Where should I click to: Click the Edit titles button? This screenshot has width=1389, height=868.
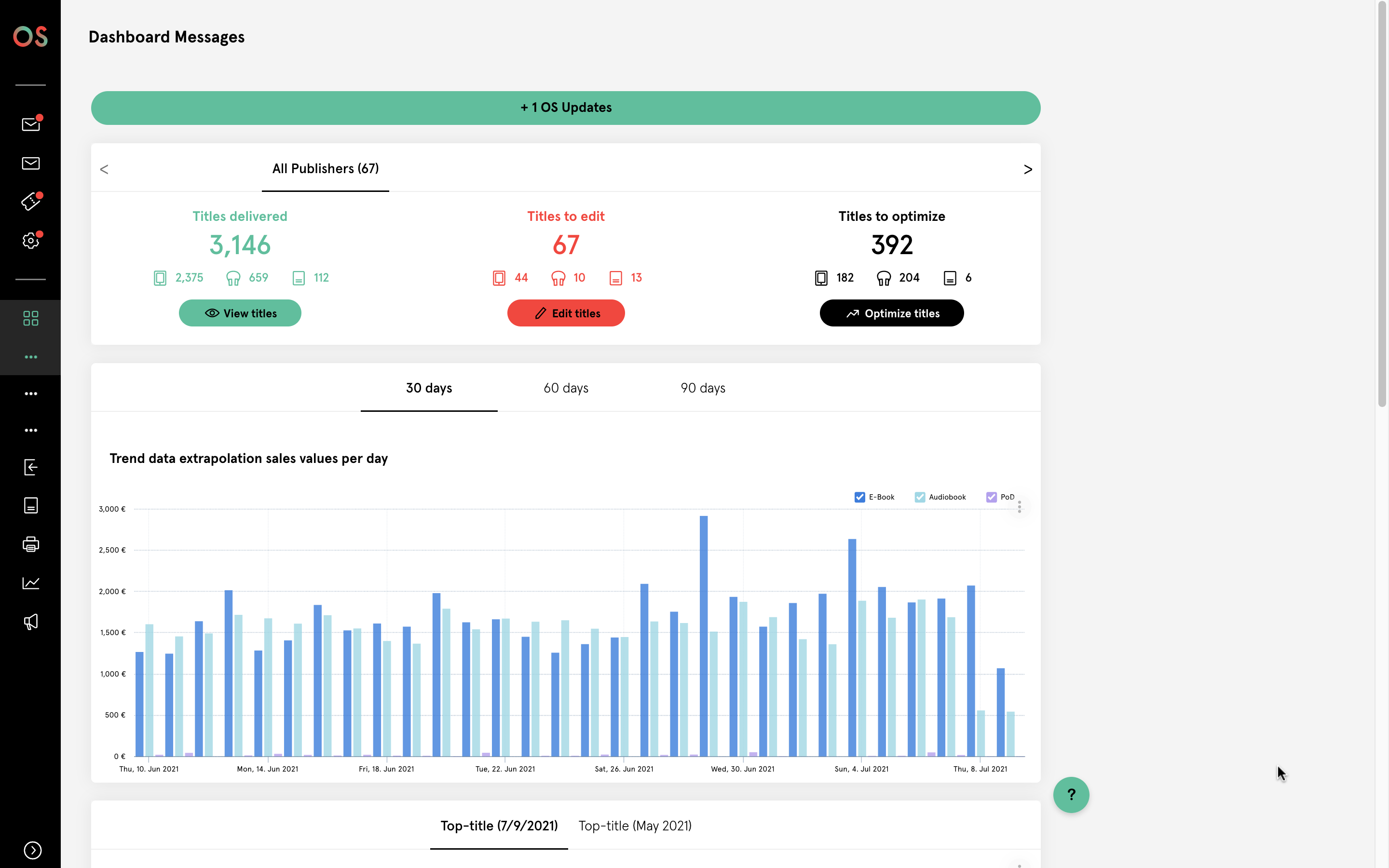[x=565, y=313]
